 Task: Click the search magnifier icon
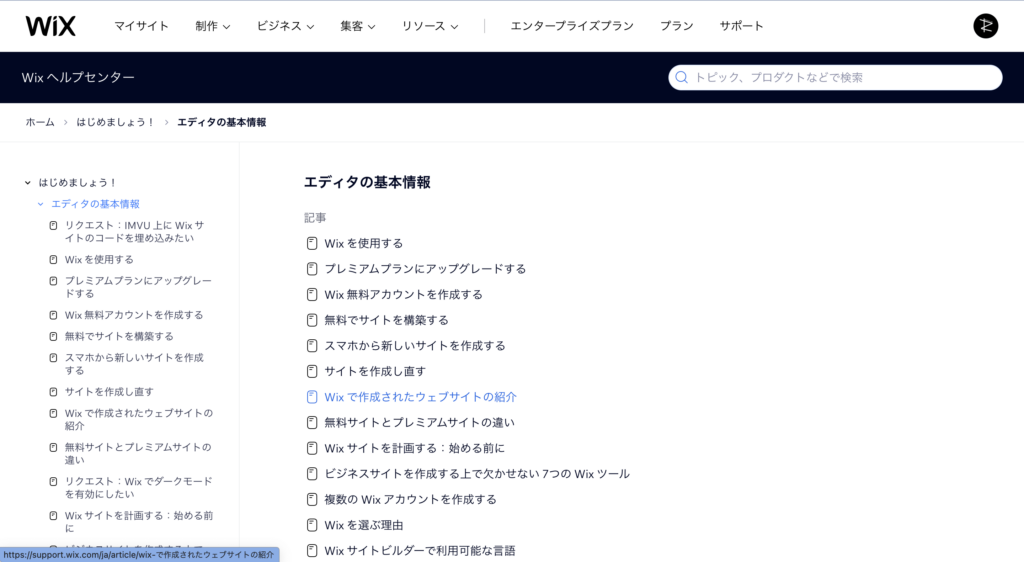(x=681, y=78)
